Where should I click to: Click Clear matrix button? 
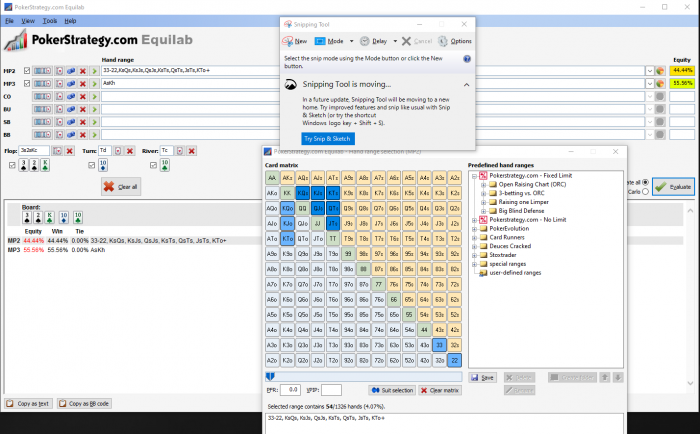pyautogui.click(x=440, y=390)
